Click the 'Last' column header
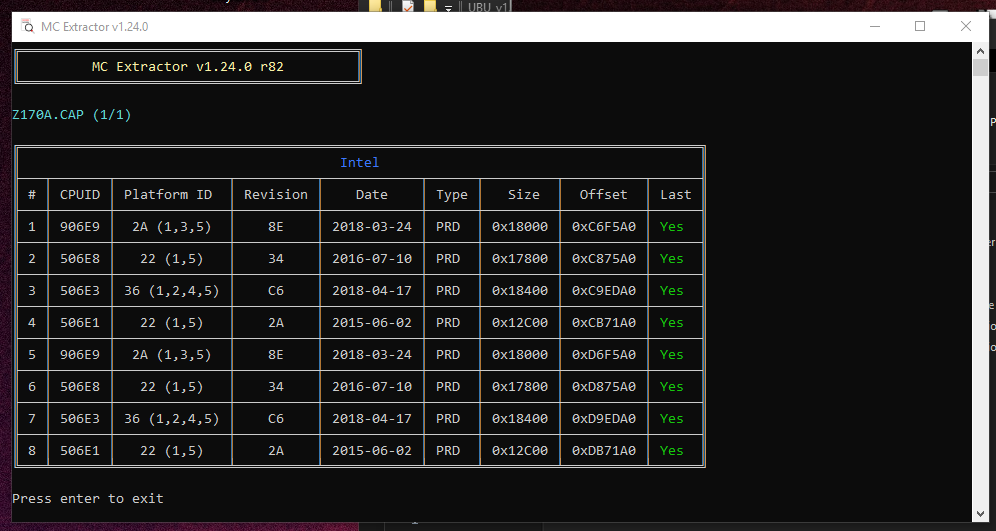This screenshot has height=531, width=996. 675,194
